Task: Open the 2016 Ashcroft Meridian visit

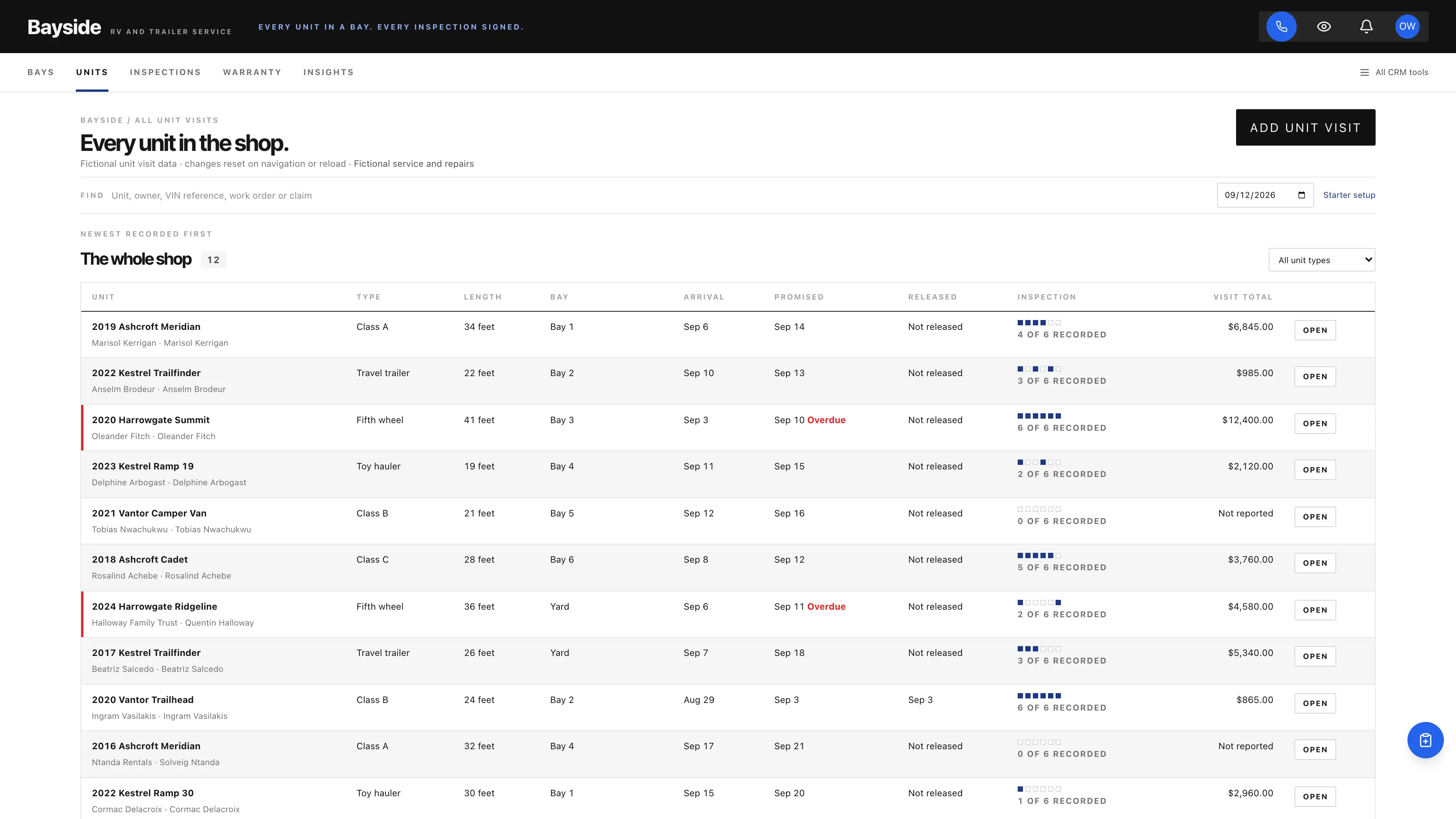Action: click(1315, 750)
